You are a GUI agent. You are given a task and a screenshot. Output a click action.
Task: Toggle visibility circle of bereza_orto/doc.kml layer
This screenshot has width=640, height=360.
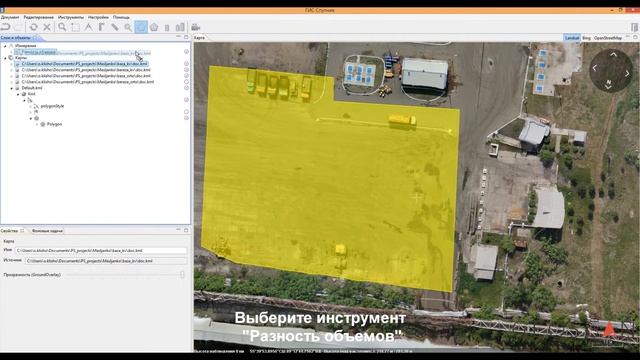(x=186, y=82)
